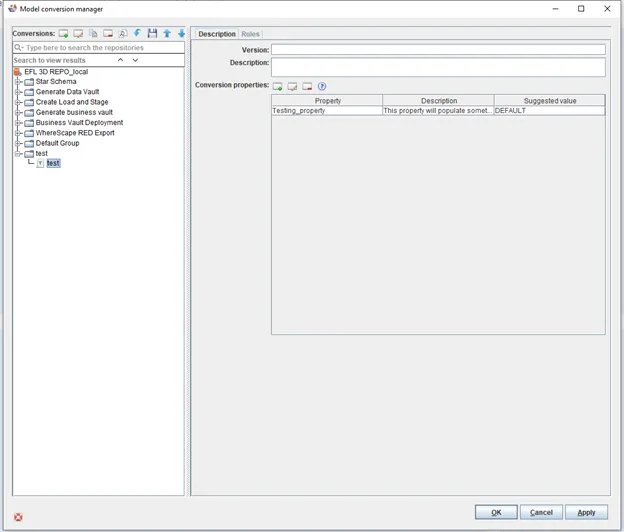Switch to the Rules tab
This screenshot has width=624, height=532.
250,34
